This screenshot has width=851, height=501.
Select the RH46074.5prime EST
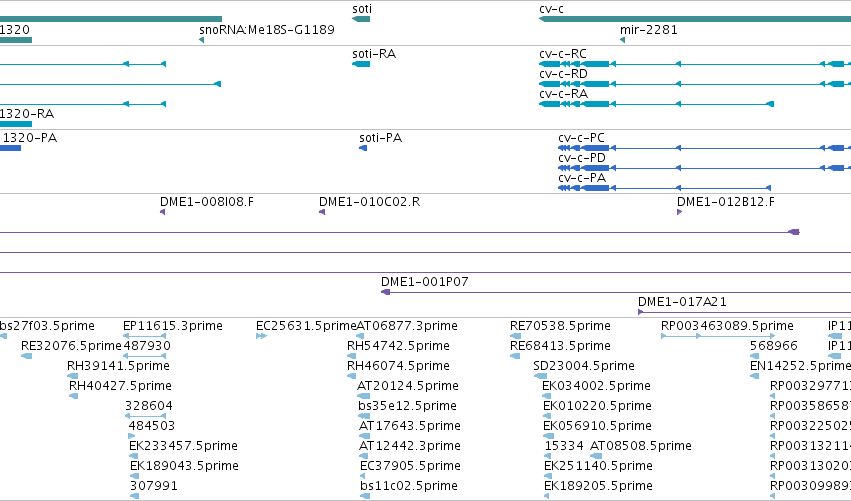398,366
